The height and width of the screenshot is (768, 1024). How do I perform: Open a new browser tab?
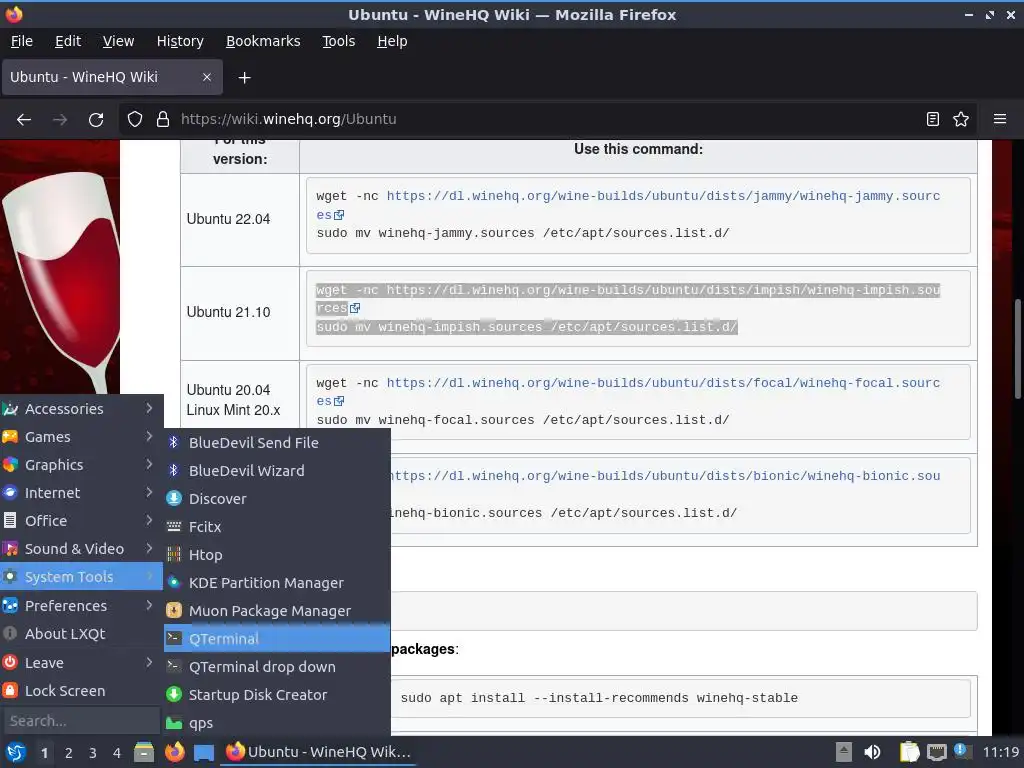tap(244, 78)
